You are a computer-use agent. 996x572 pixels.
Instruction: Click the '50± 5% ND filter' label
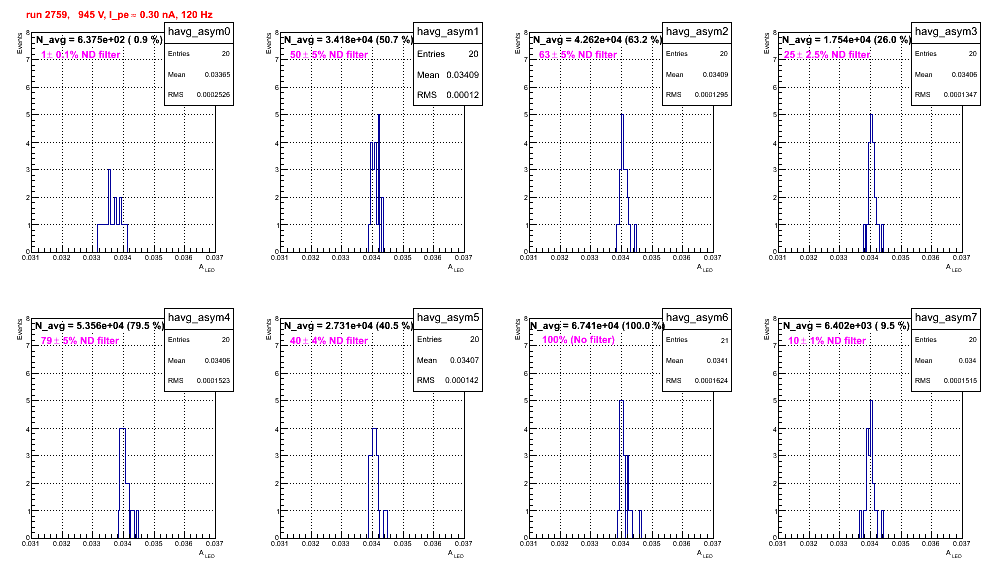click(329, 55)
